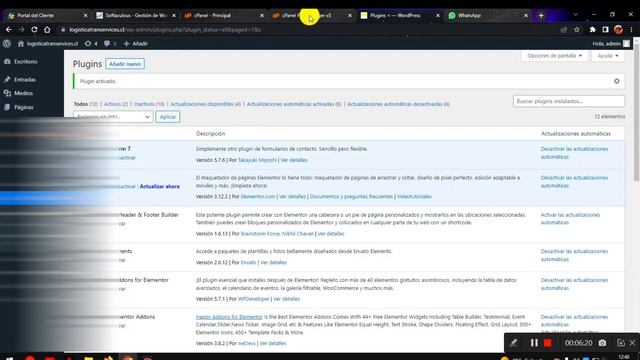Stop the screen recording
This screenshot has height=360, width=640.
coord(548,343)
